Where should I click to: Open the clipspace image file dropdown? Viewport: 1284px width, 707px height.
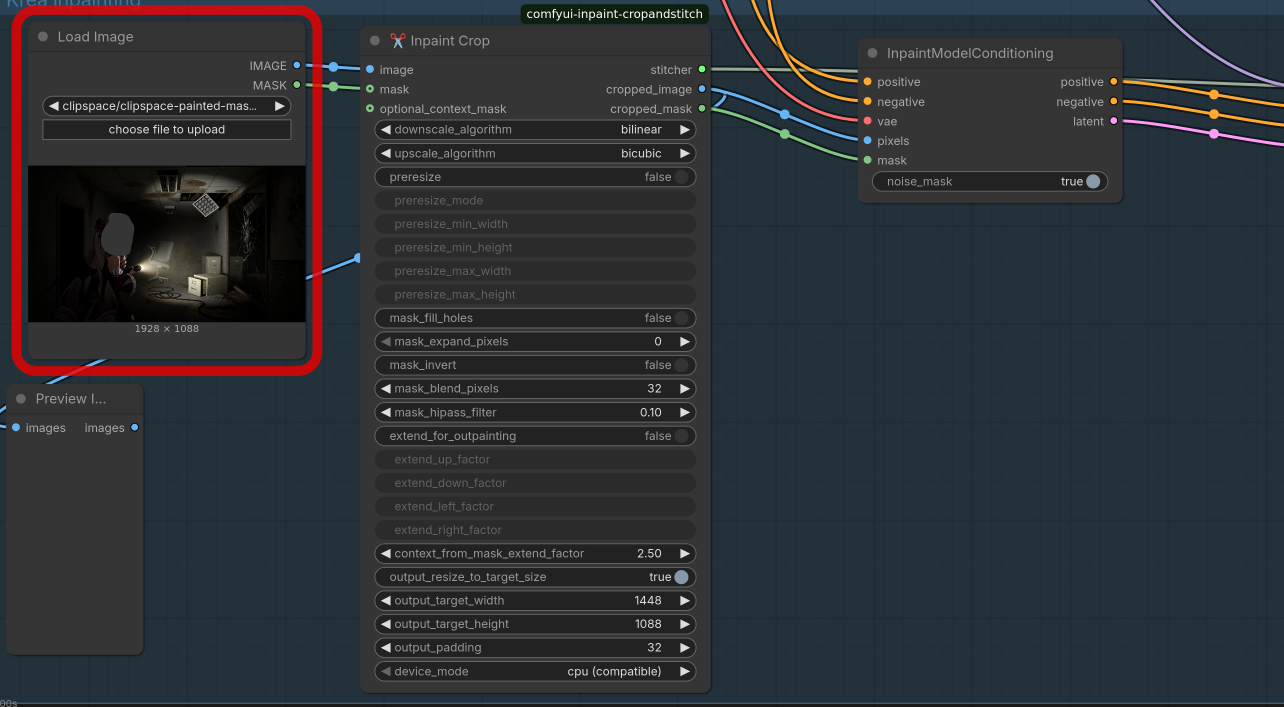[x=167, y=106]
